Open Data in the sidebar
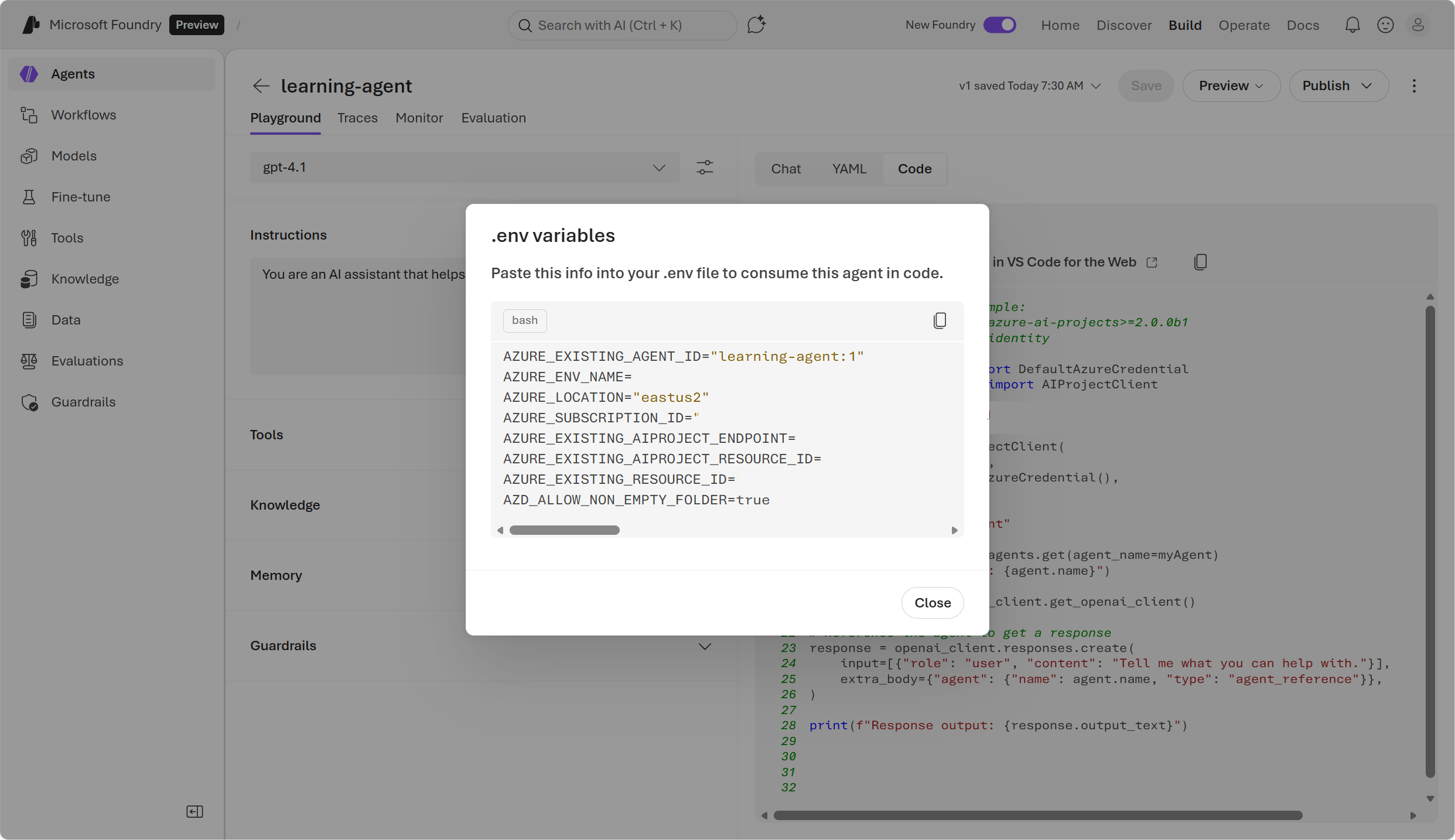 click(x=112, y=320)
